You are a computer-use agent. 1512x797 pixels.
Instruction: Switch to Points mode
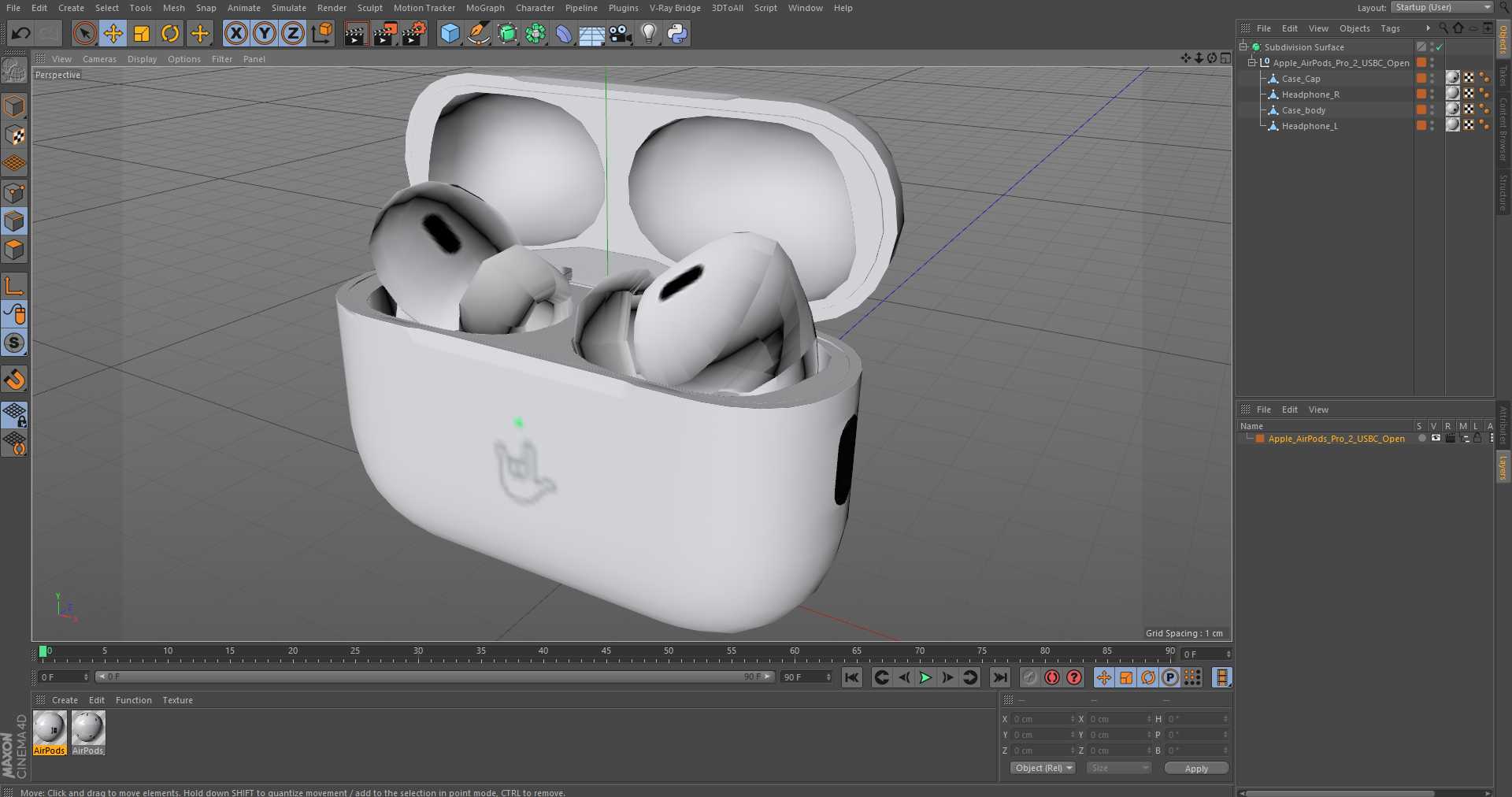14,193
